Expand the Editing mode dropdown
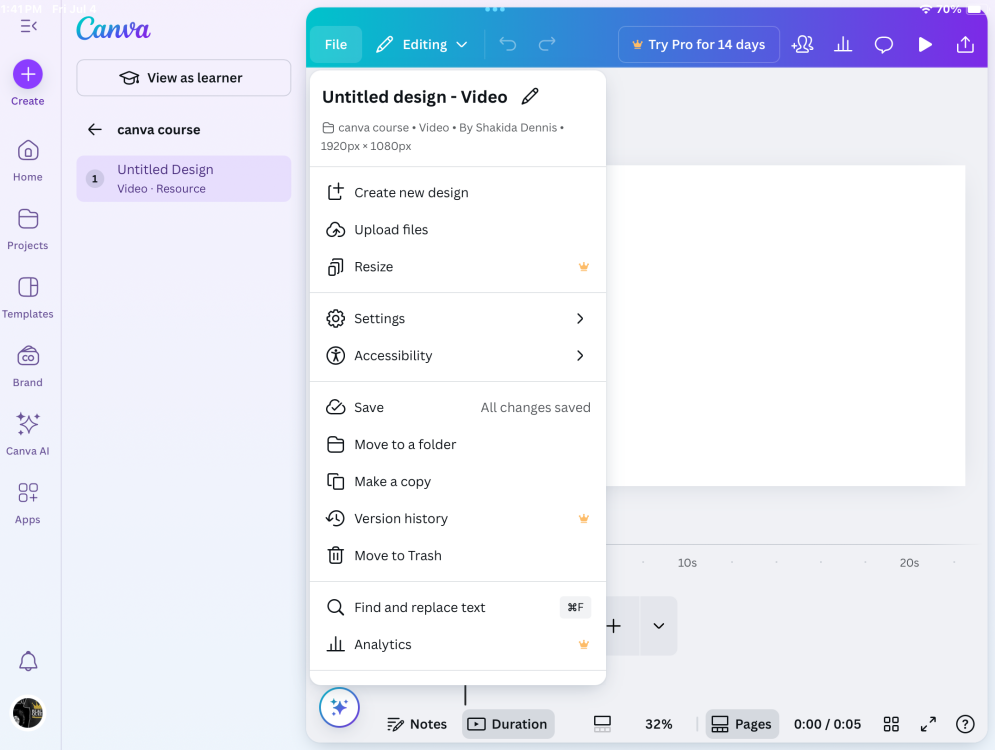 [x=422, y=45]
